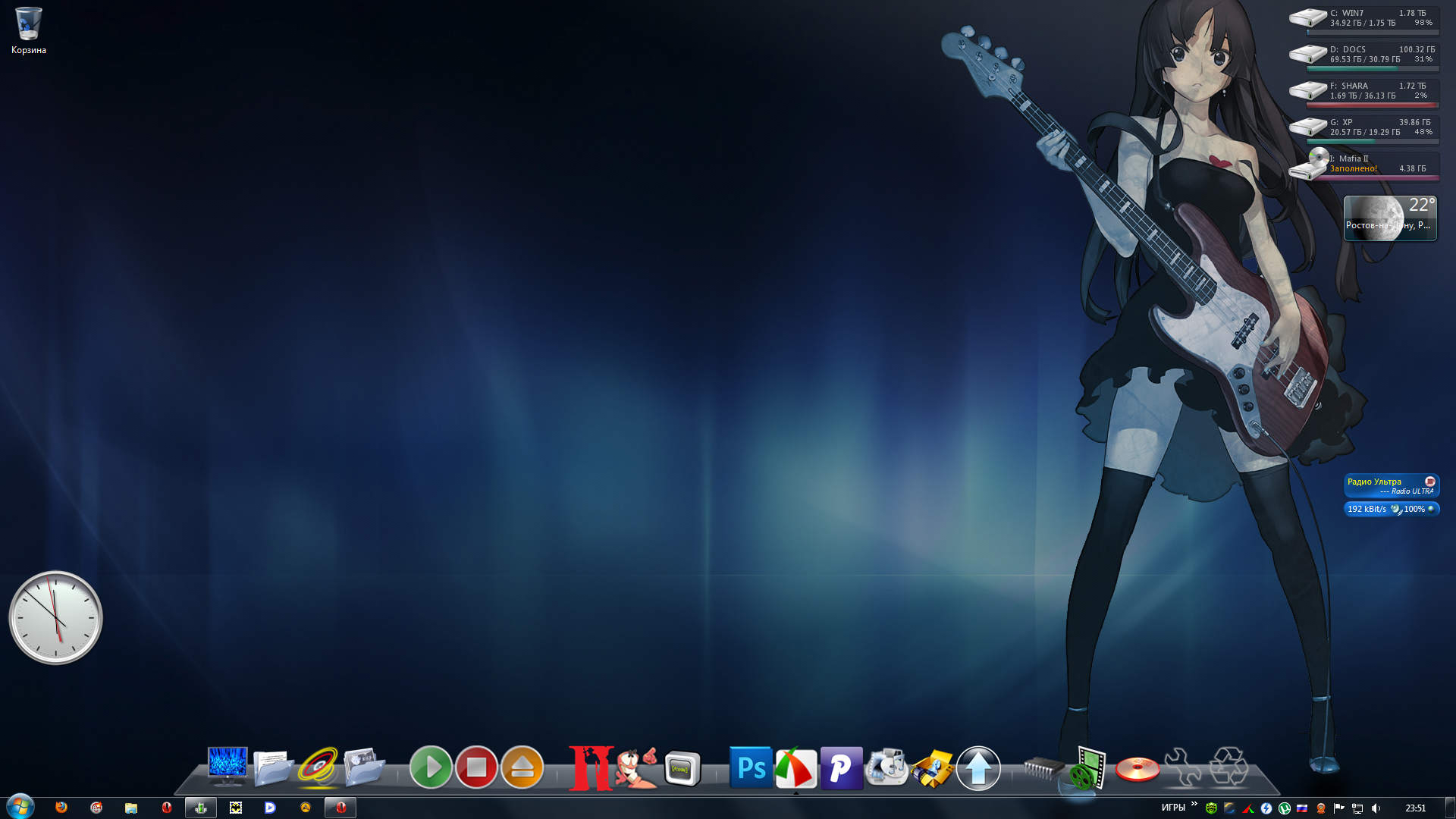Switch input language via Russian flag
Image resolution: width=1456 pixels, height=819 pixels.
[x=1303, y=808]
